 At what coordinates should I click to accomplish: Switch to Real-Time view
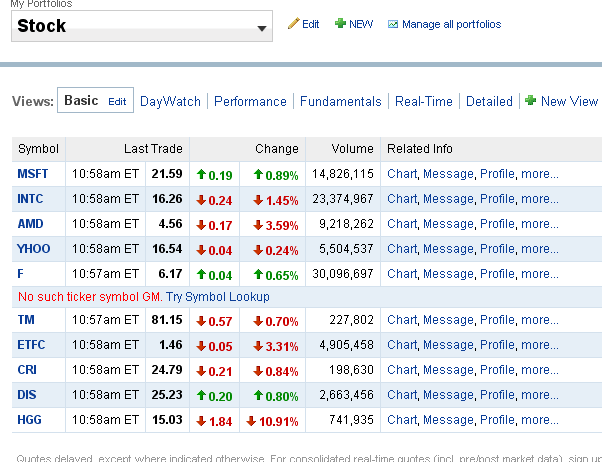[424, 101]
